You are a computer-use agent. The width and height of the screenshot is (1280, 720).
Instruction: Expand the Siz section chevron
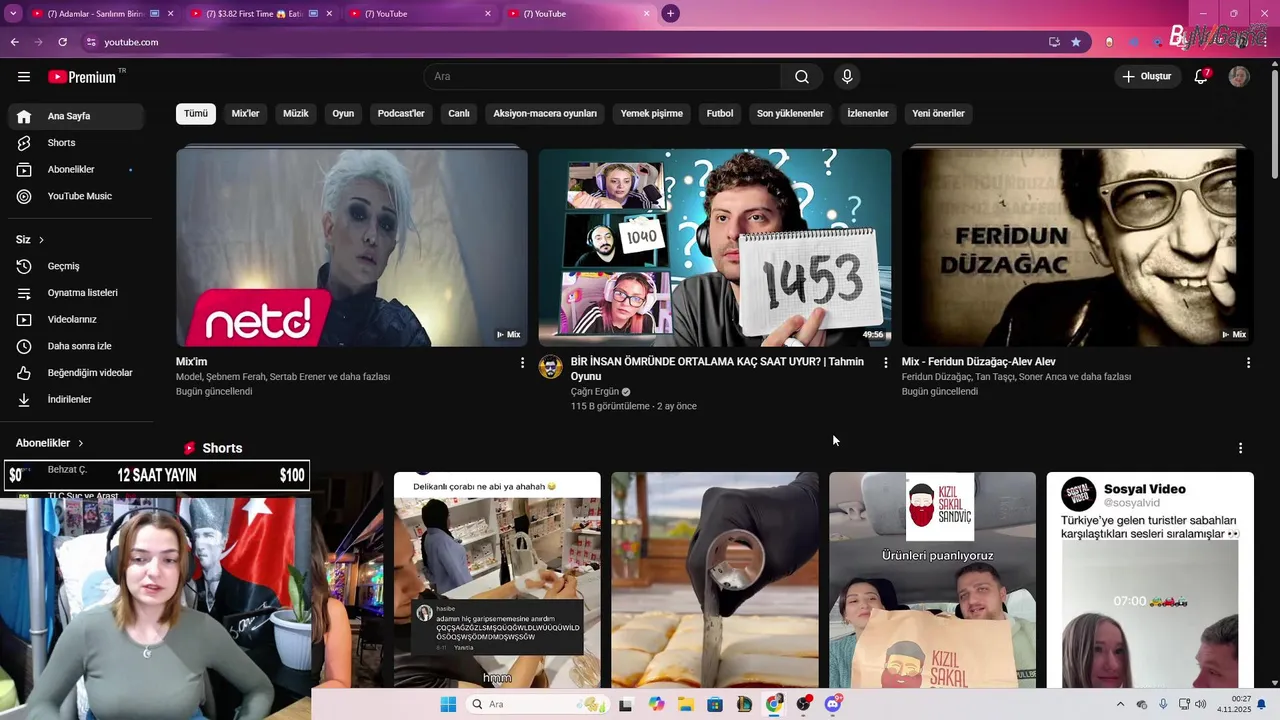click(41, 240)
